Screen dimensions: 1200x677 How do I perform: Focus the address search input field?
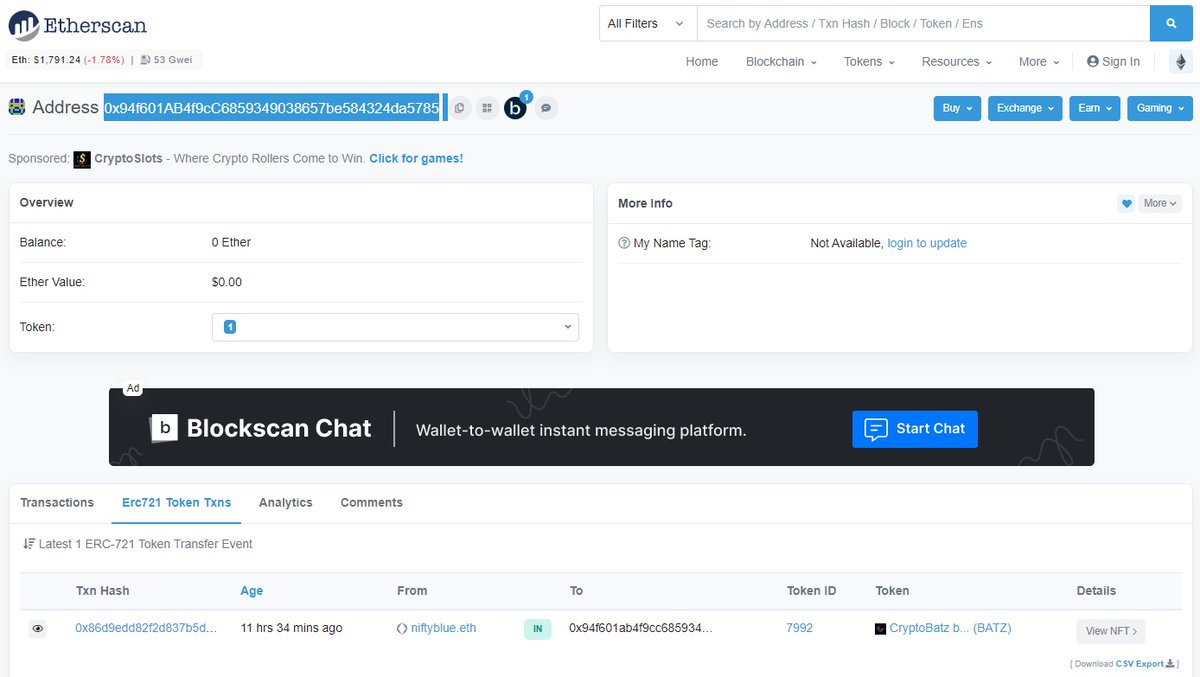[923, 23]
